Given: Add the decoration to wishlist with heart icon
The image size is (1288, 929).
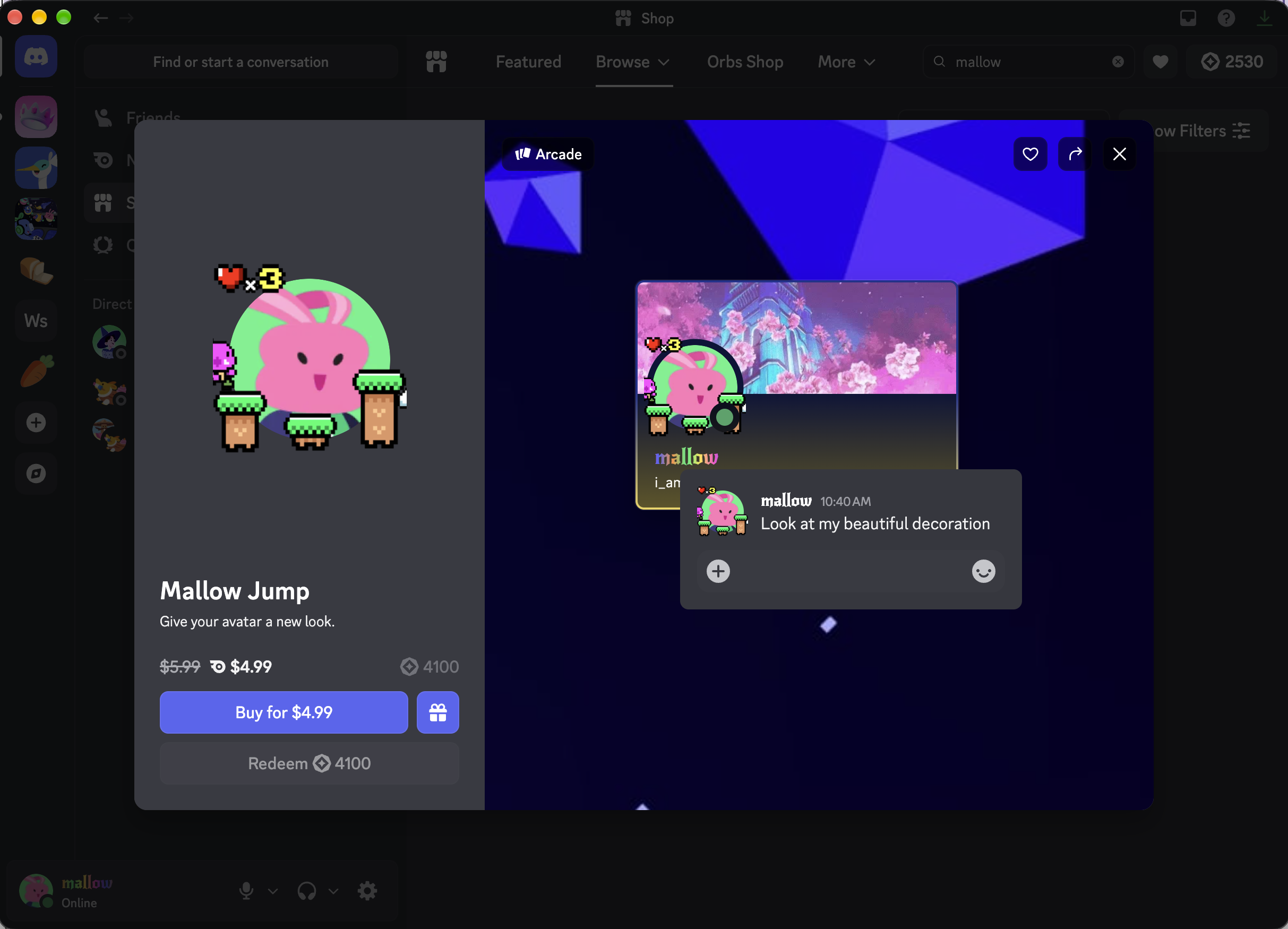Looking at the screenshot, I should click(1030, 154).
